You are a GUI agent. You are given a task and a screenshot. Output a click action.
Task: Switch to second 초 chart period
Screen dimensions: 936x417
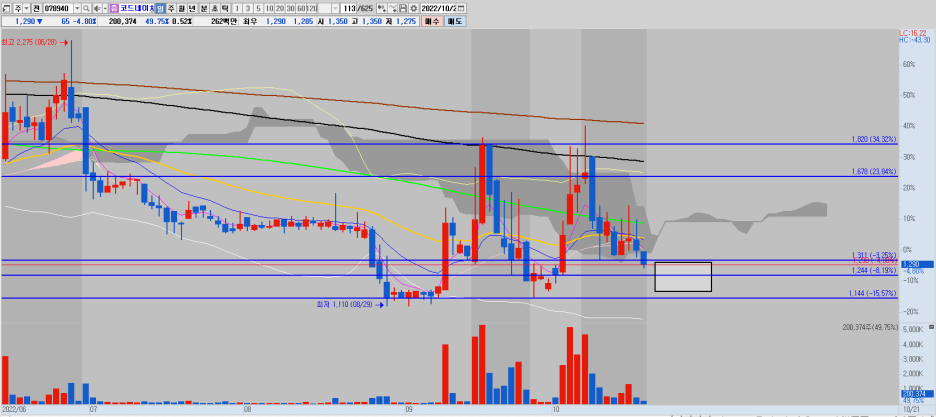click(214, 8)
